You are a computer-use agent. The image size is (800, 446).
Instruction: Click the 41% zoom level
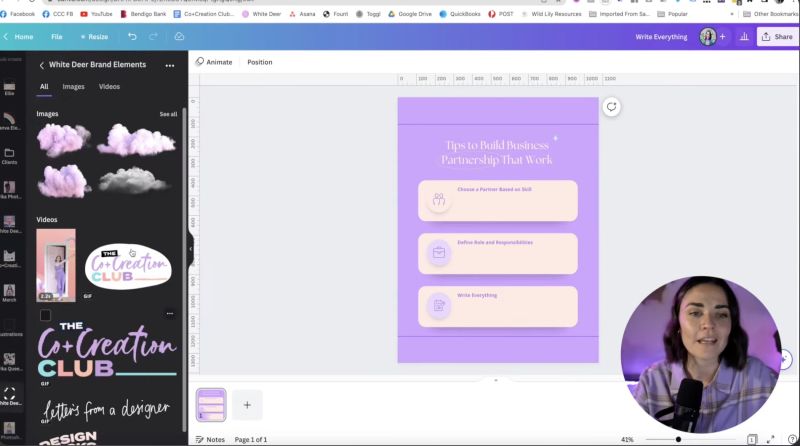click(x=627, y=439)
